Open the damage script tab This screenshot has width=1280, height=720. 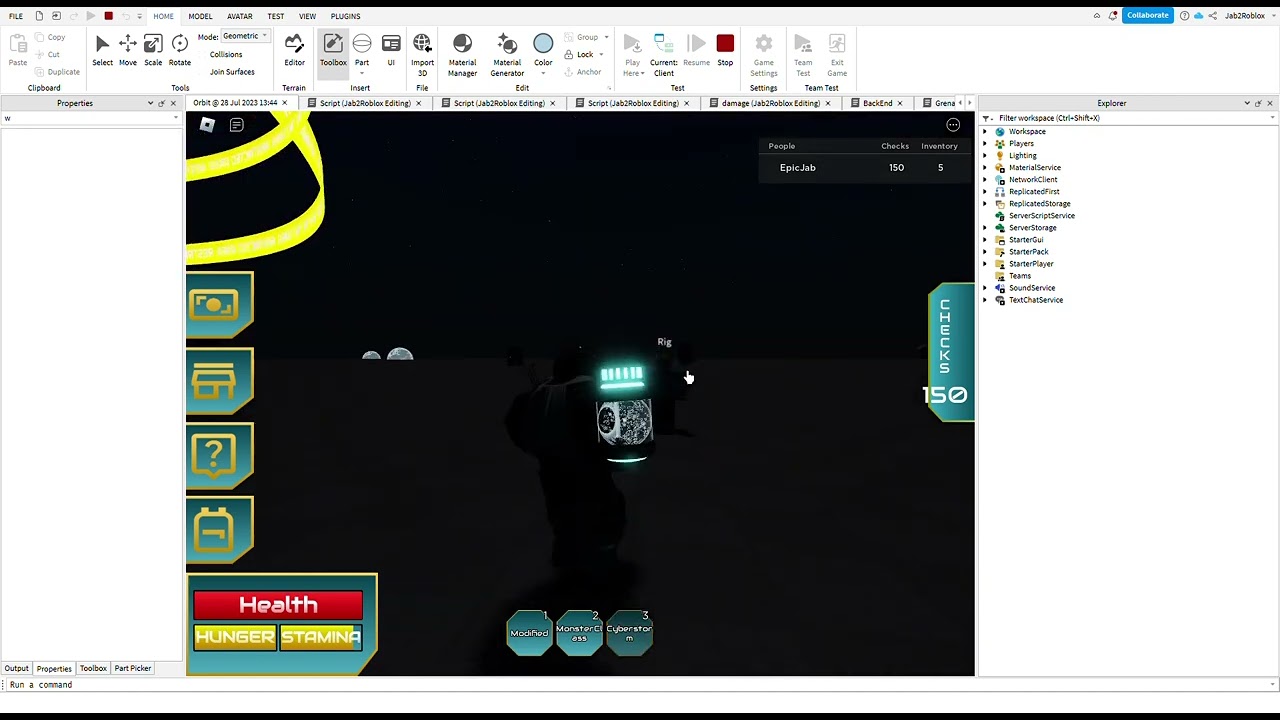(x=770, y=103)
